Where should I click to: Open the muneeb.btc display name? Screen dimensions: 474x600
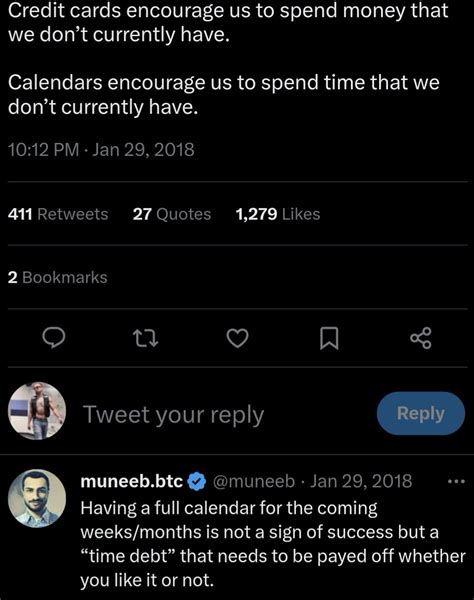click(132, 481)
